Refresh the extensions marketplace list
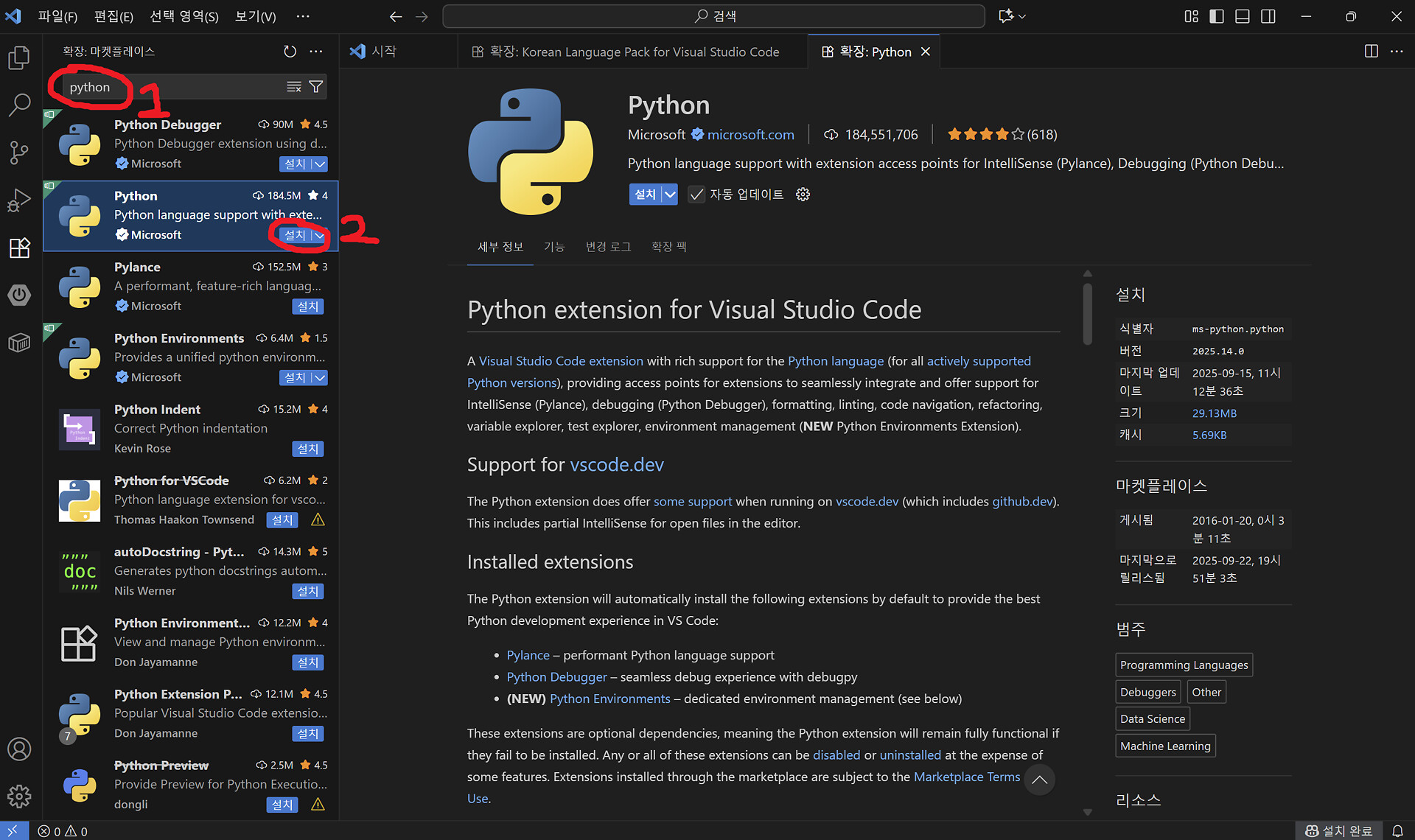Screen dimensions: 1415x840 290,52
